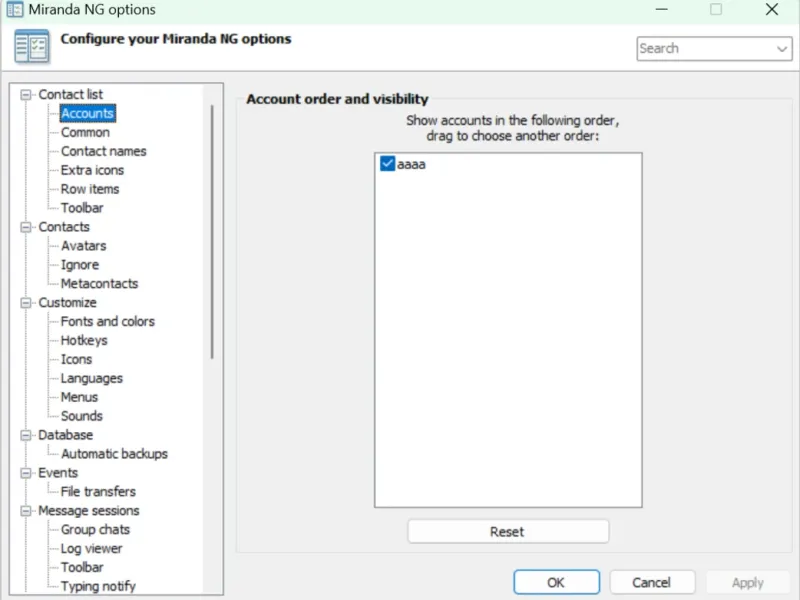Collapse the Contact list tree node
Image resolution: width=800 pixels, height=600 pixels.
26,95
